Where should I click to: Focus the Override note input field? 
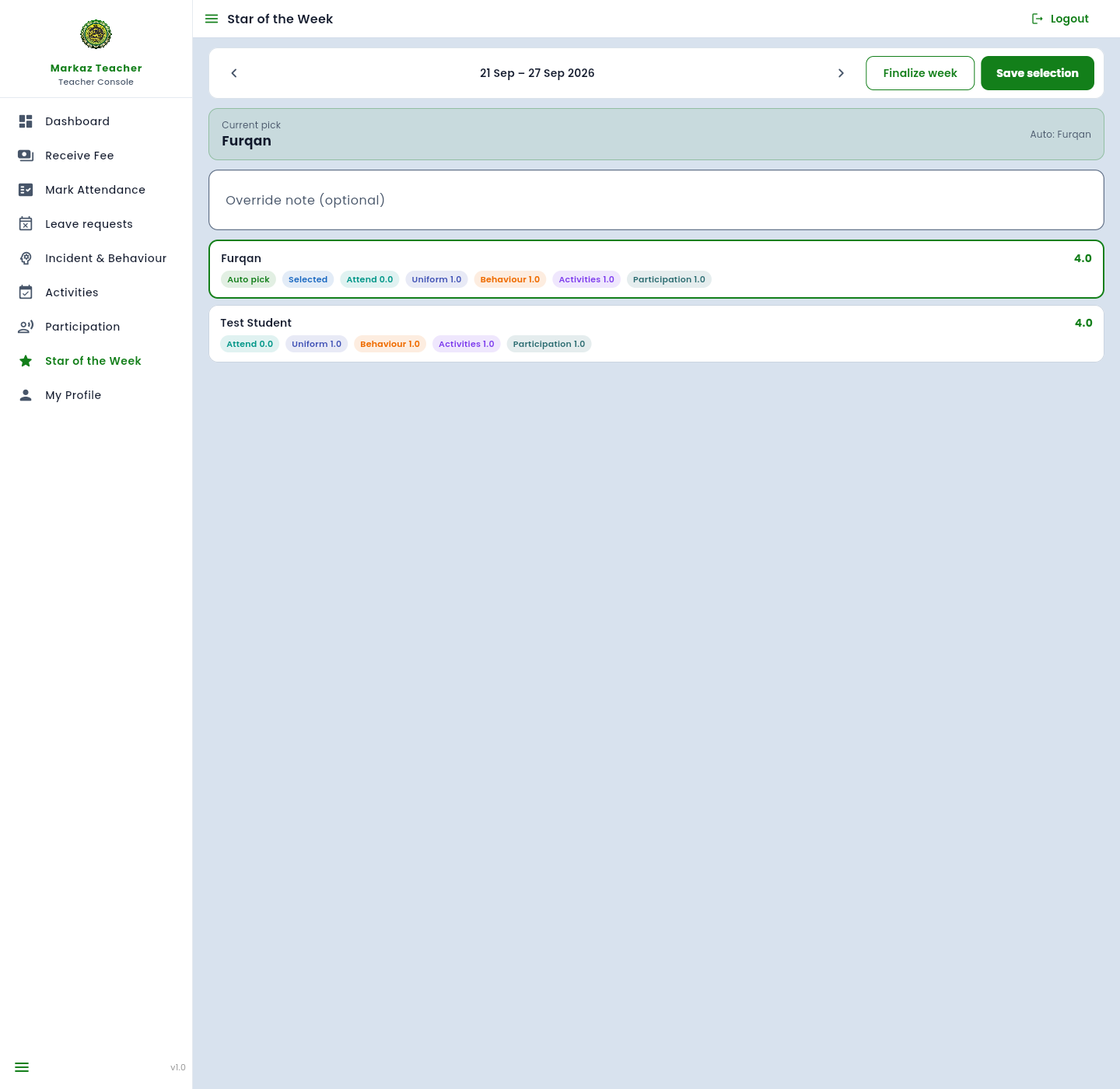656,200
